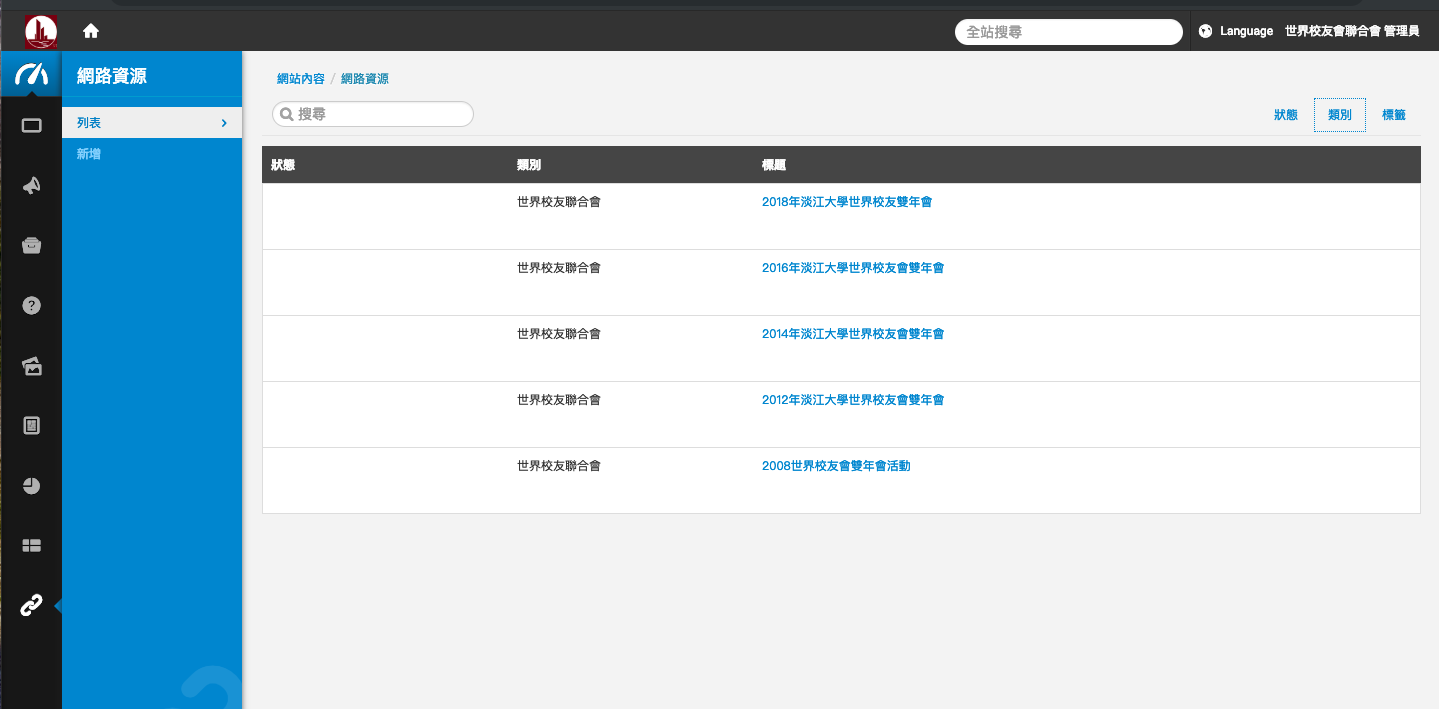Open the 世界校友會聯合會 管理員 user menu
1439x709 pixels.
(1352, 31)
